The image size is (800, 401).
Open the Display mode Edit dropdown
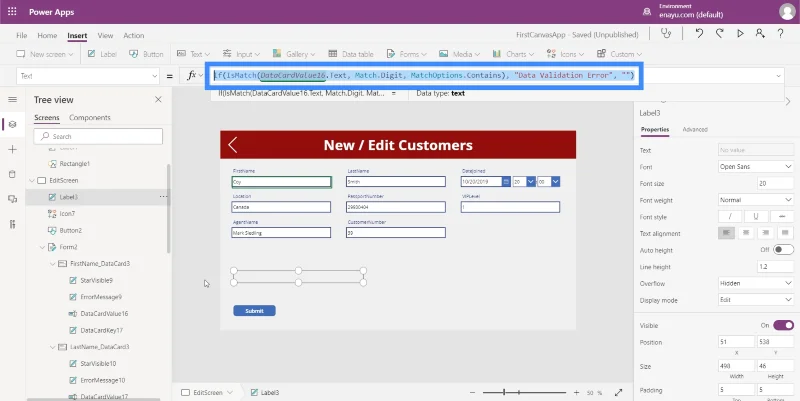[756, 299]
